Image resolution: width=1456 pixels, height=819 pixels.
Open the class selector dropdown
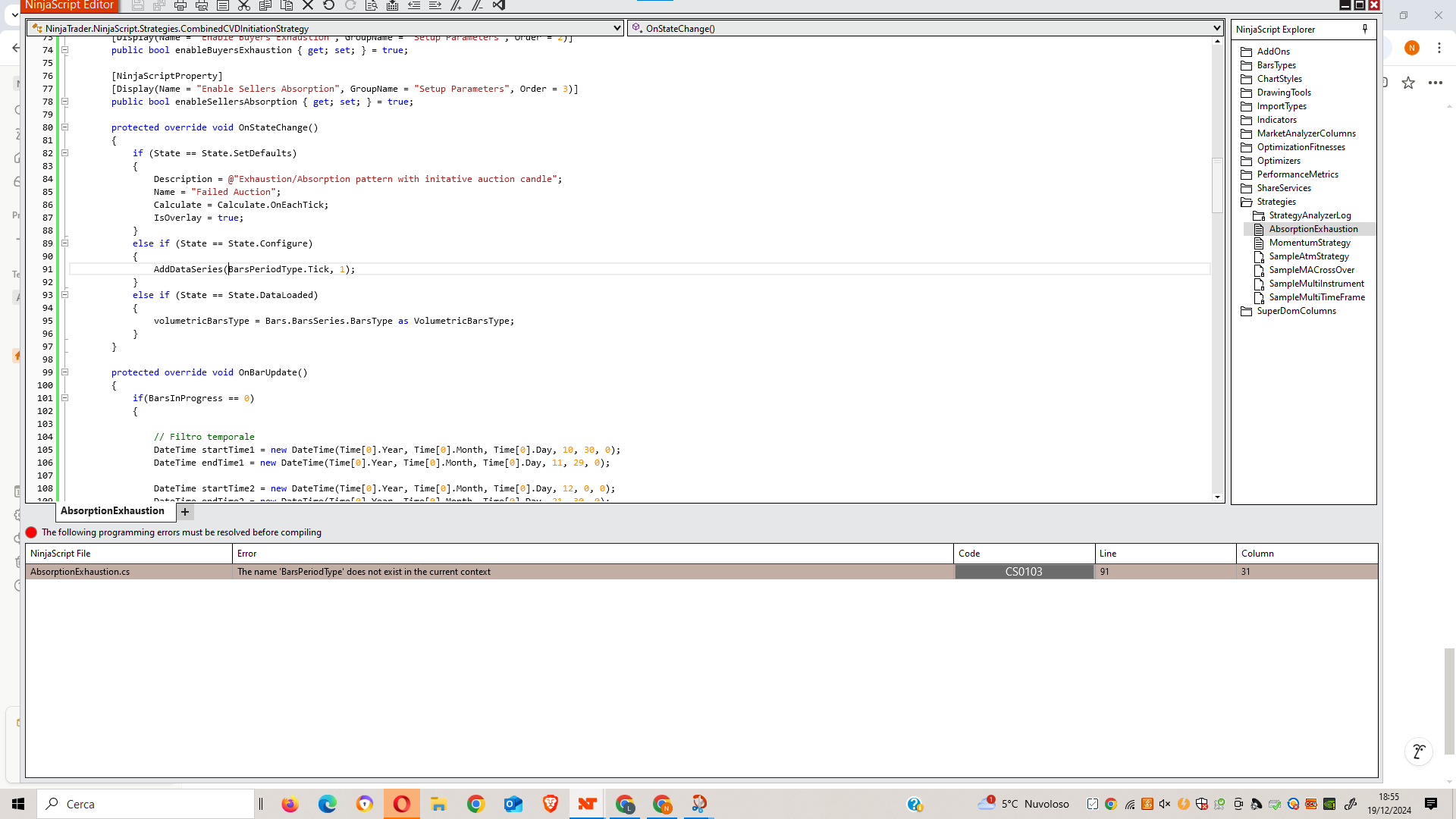617,28
